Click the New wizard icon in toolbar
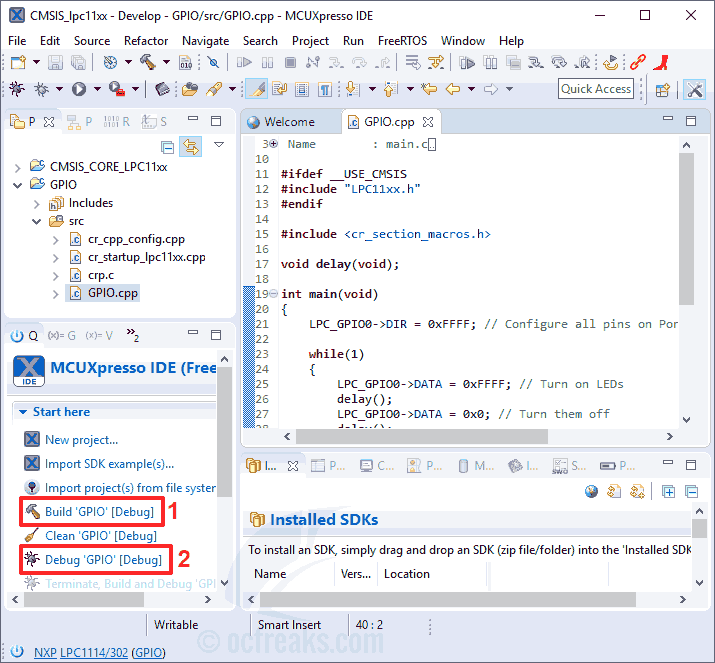Image resolution: width=715 pixels, height=663 pixels. click(x=18, y=62)
